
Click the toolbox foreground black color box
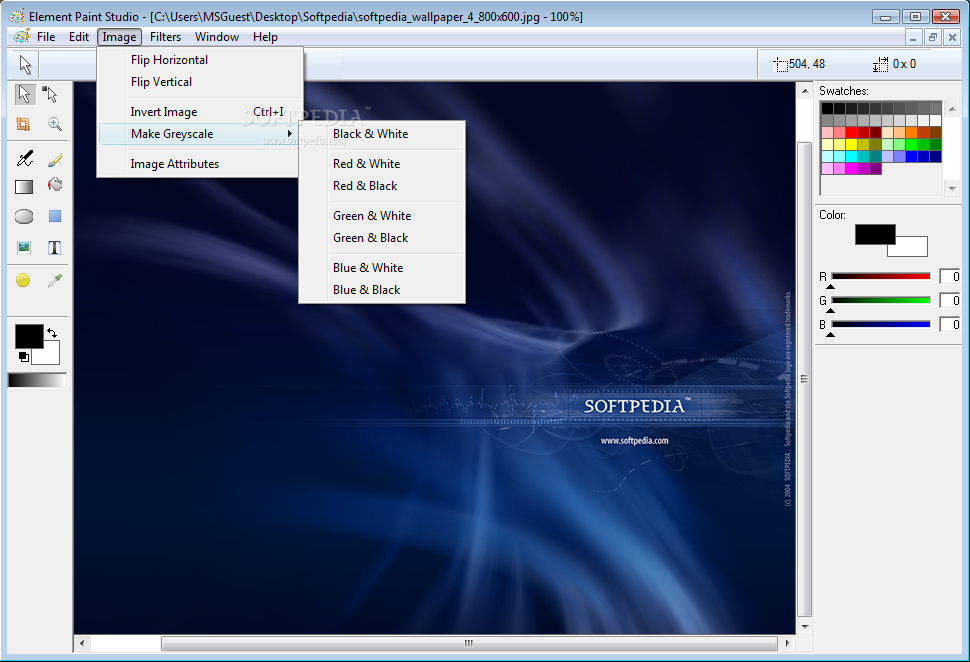(29, 337)
